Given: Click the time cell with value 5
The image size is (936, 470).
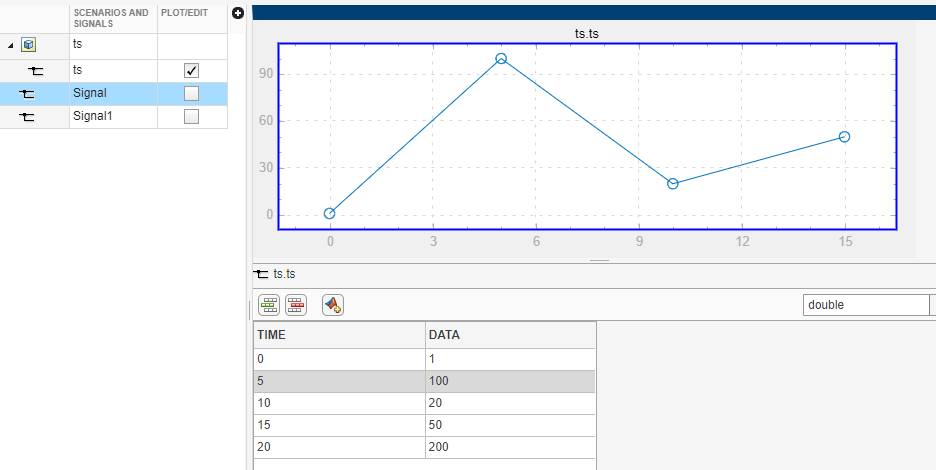Looking at the screenshot, I should (339, 381).
